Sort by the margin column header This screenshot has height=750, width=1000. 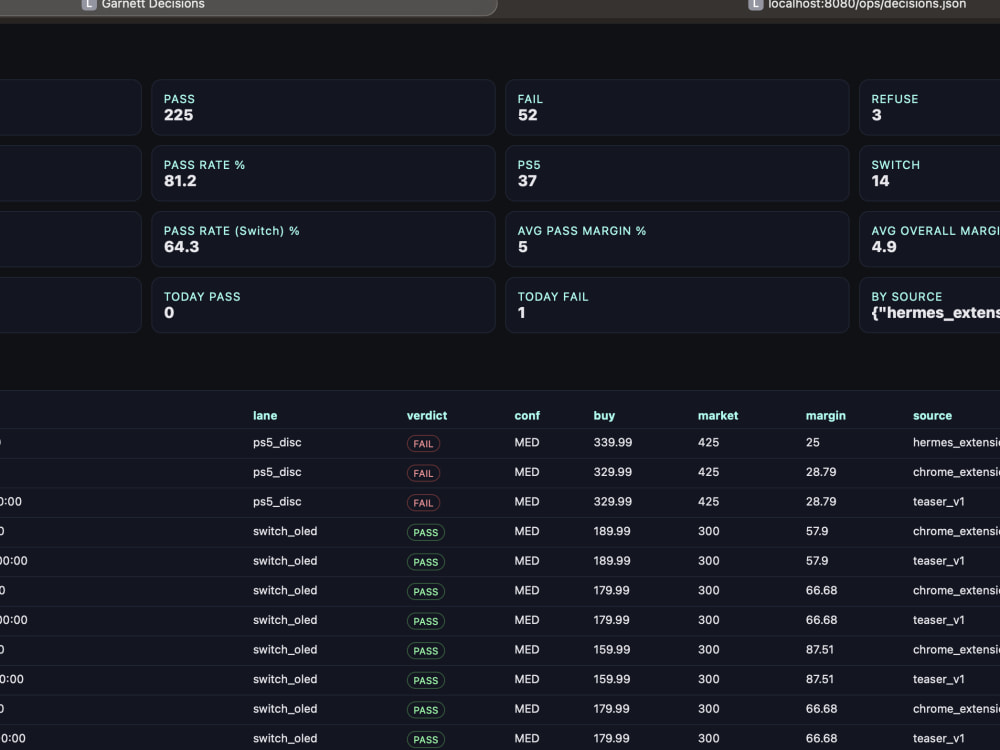point(825,416)
